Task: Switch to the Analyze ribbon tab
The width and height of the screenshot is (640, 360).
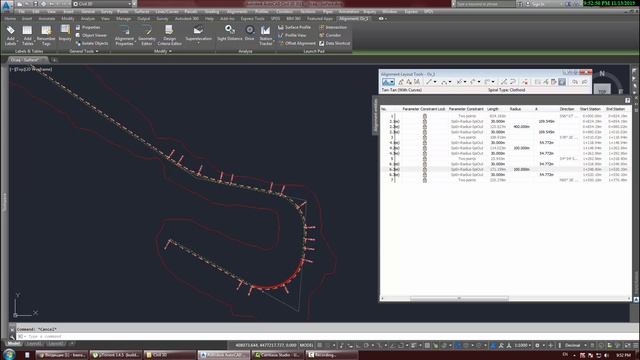Action: tap(87, 19)
